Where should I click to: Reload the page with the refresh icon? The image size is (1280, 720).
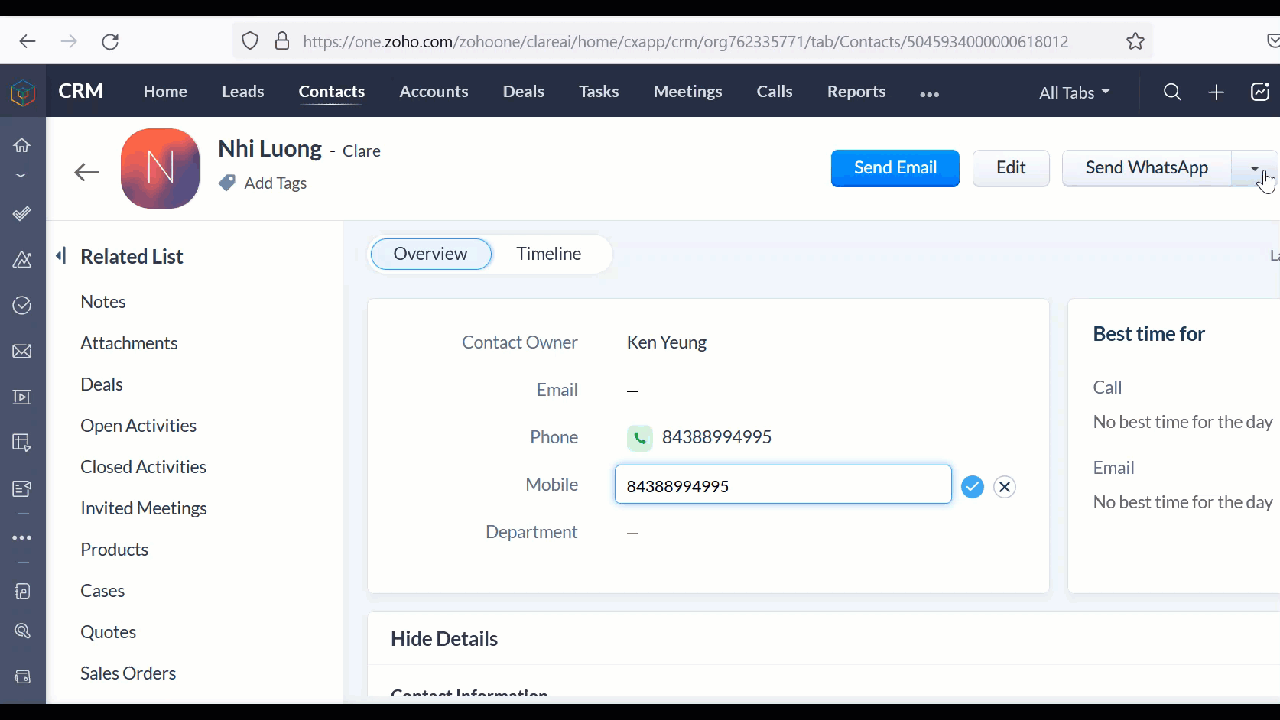pos(110,41)
